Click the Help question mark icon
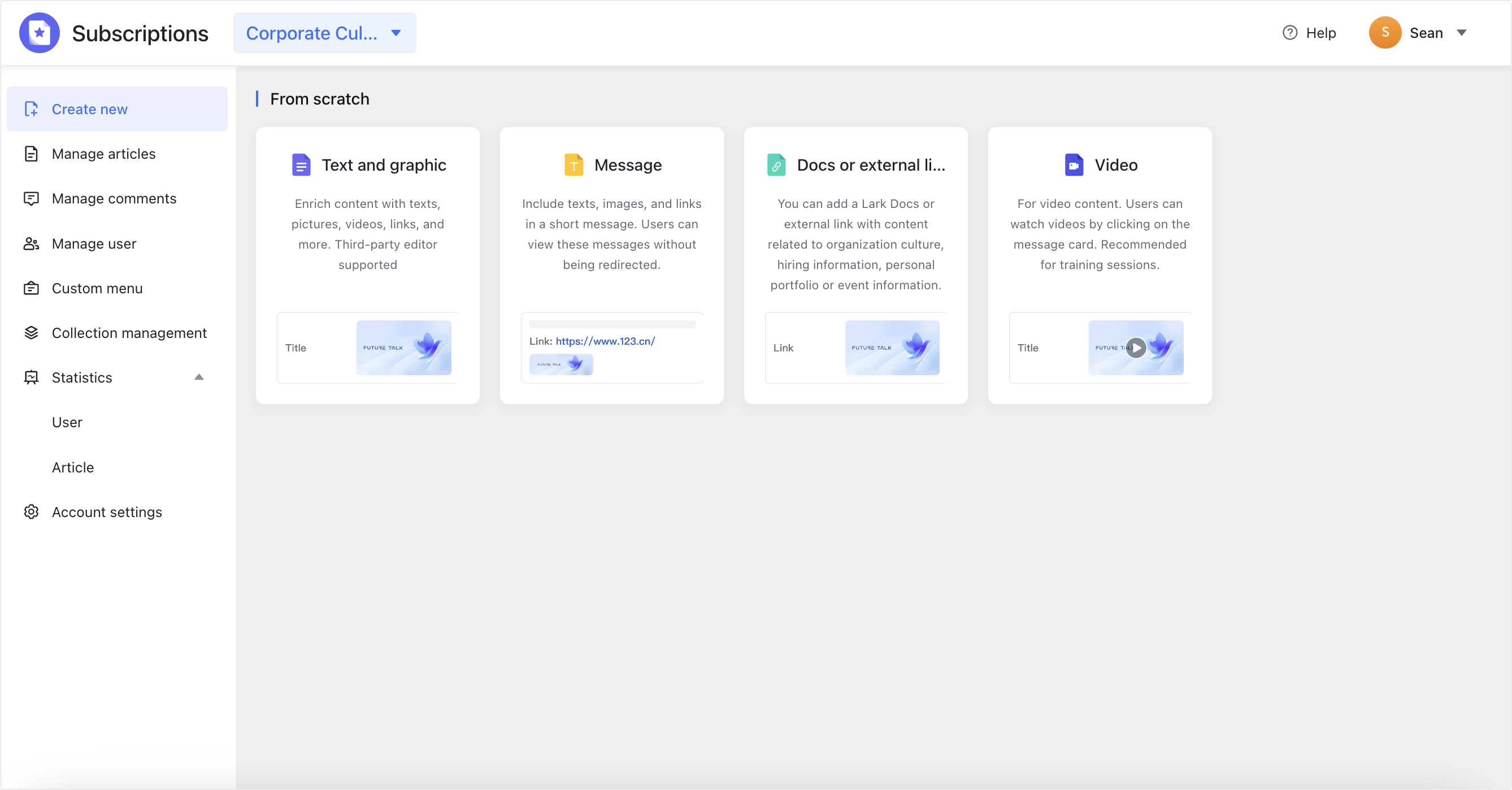 tap(1289, 33)
